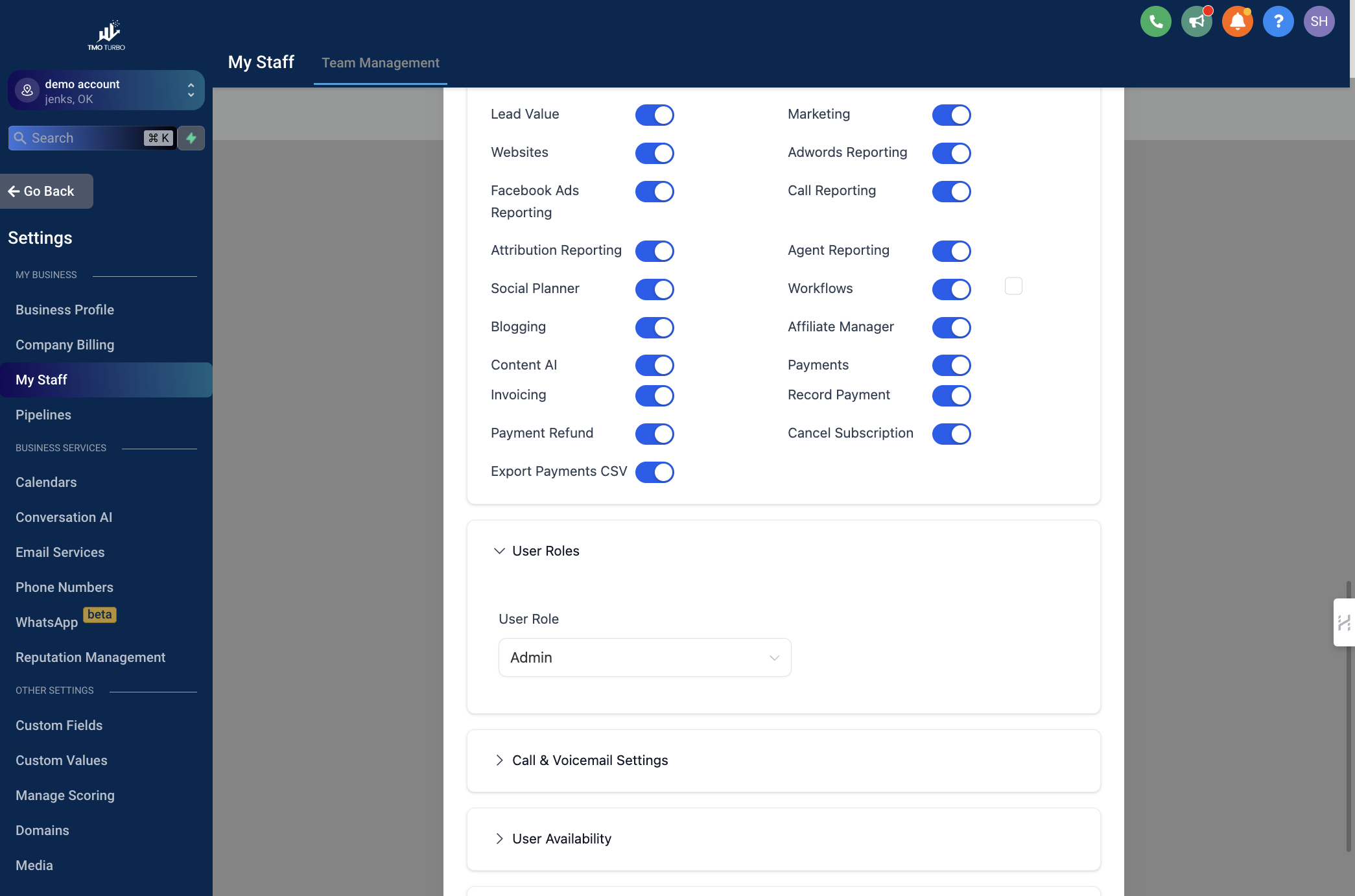Click the blue help question mark icon
1355x896 pixels.
(x=1278, y=21)
